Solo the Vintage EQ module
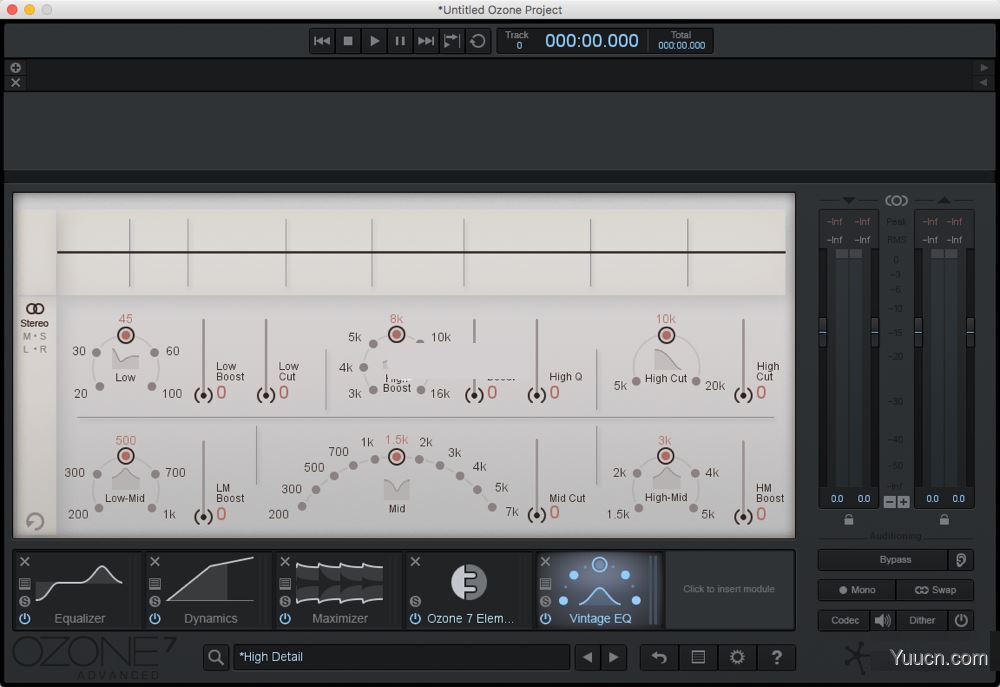 click(x=545, y=601)
